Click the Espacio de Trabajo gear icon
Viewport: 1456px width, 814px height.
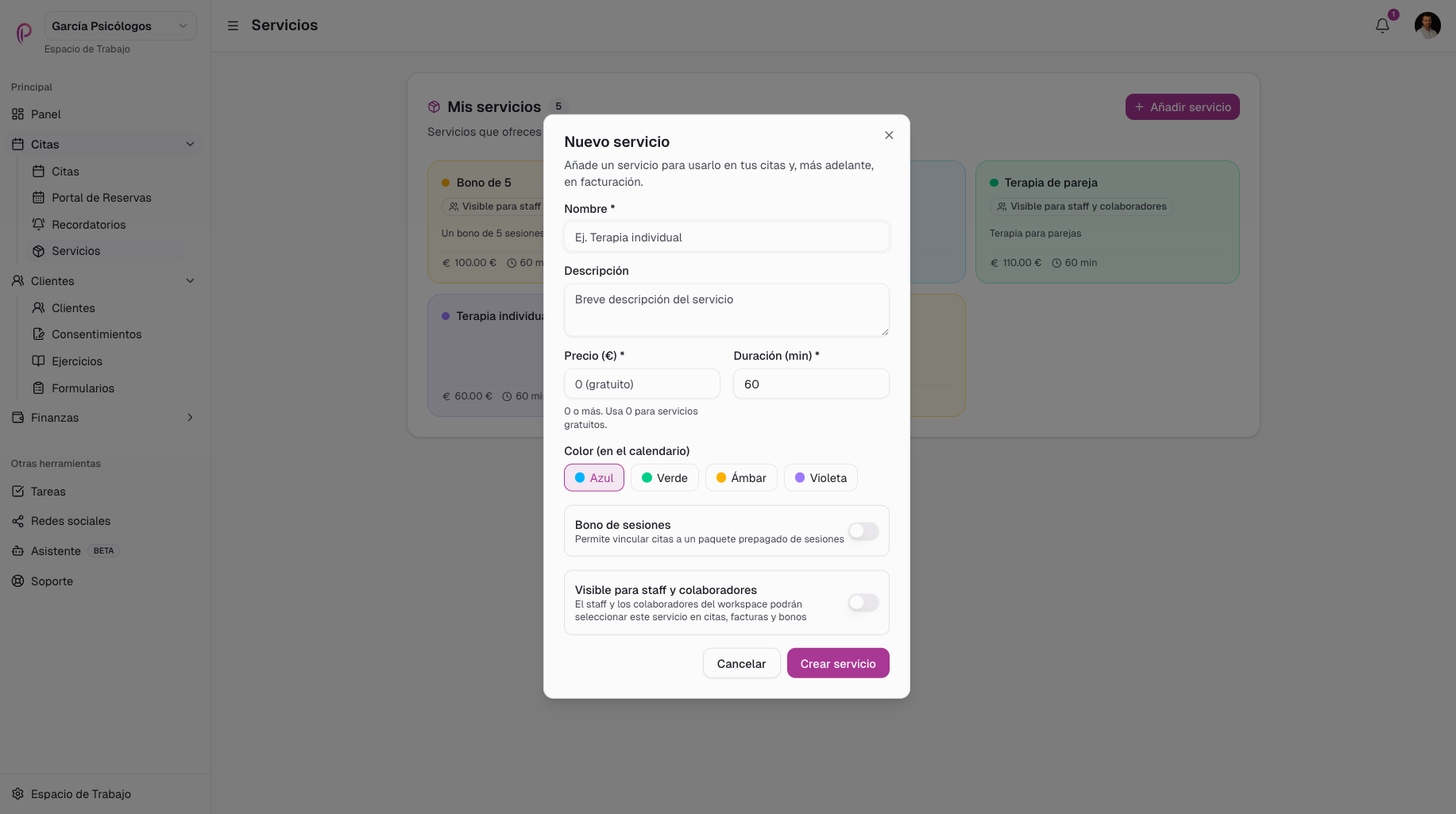17,794
